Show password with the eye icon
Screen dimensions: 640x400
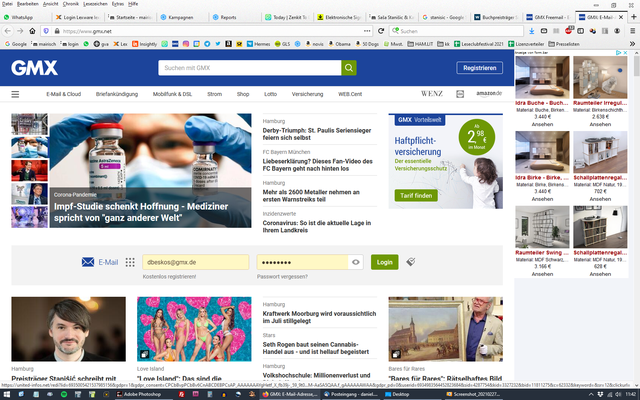pos(356,262)
